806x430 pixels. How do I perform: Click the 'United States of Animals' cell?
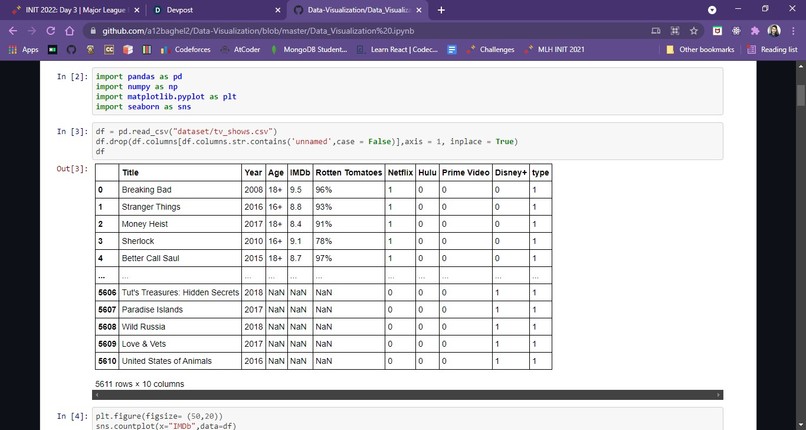tap(180, 361)
